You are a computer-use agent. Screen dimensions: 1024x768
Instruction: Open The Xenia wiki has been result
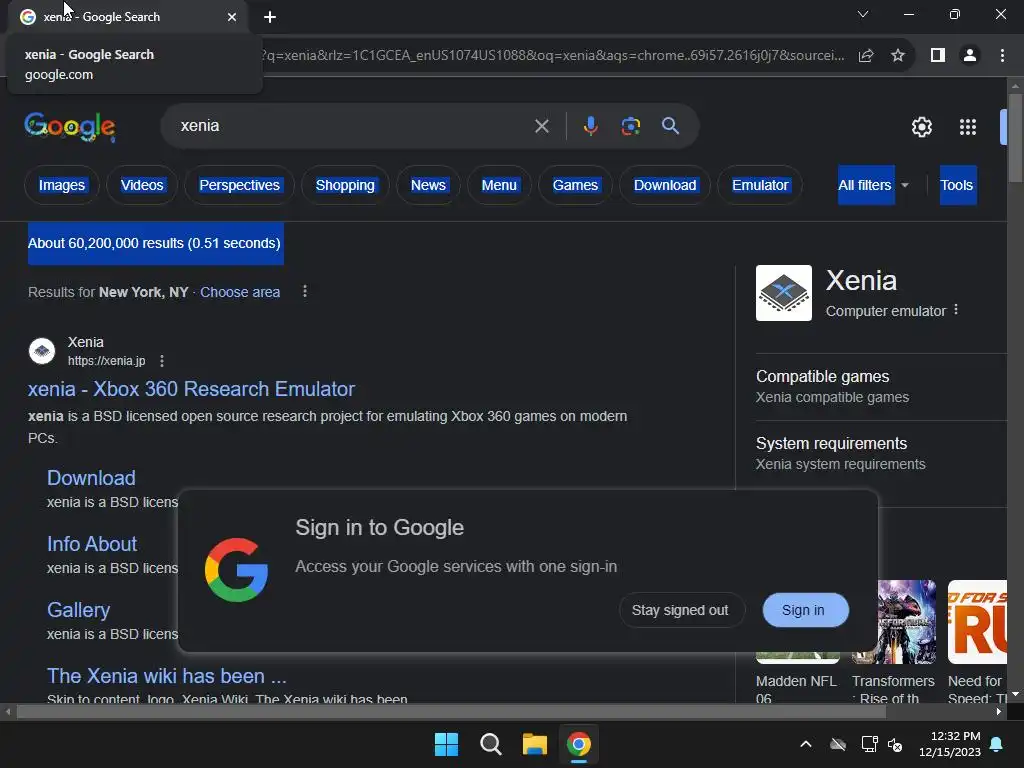[x=167, y=676]
